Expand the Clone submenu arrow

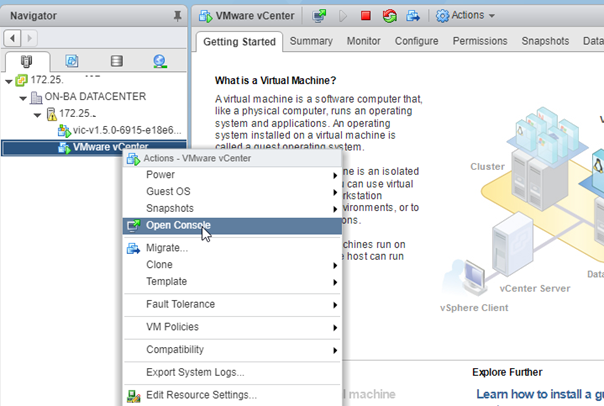[x=335, y=265]
